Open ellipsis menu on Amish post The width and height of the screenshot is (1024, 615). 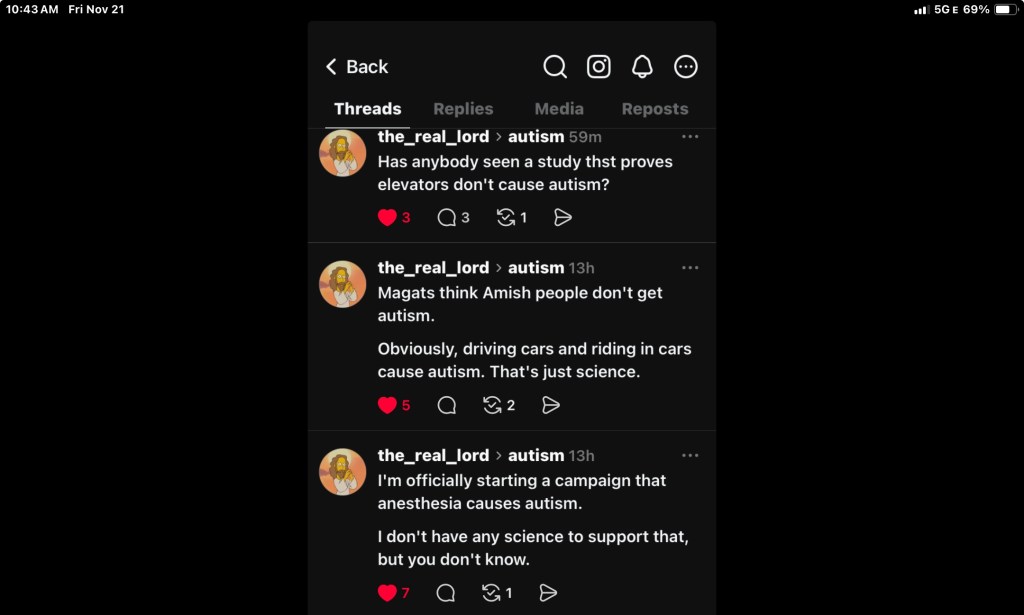690,268
